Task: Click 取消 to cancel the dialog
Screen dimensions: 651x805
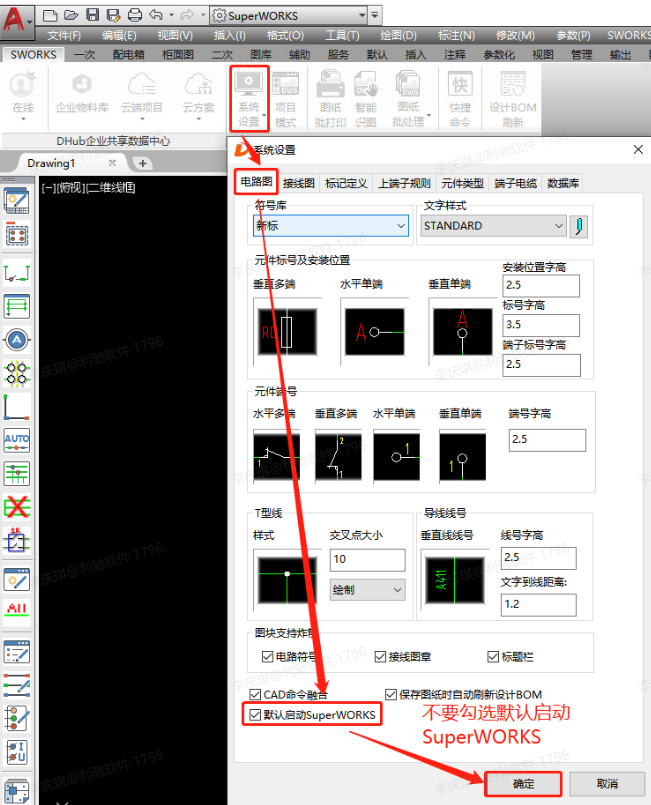Action: pyautogui.click(x=607, y=783)
